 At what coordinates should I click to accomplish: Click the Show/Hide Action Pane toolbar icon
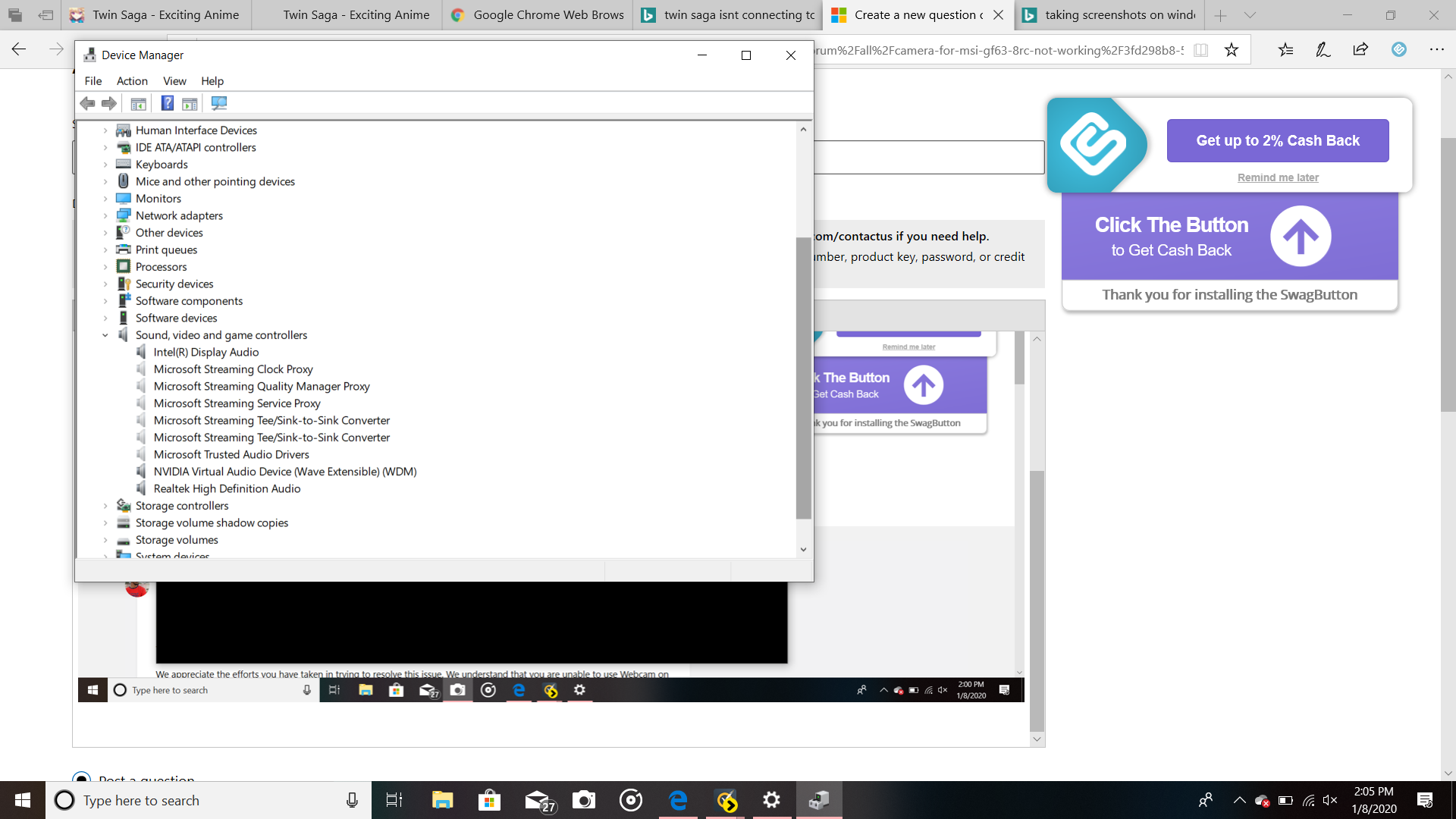[x=190, y=103]
